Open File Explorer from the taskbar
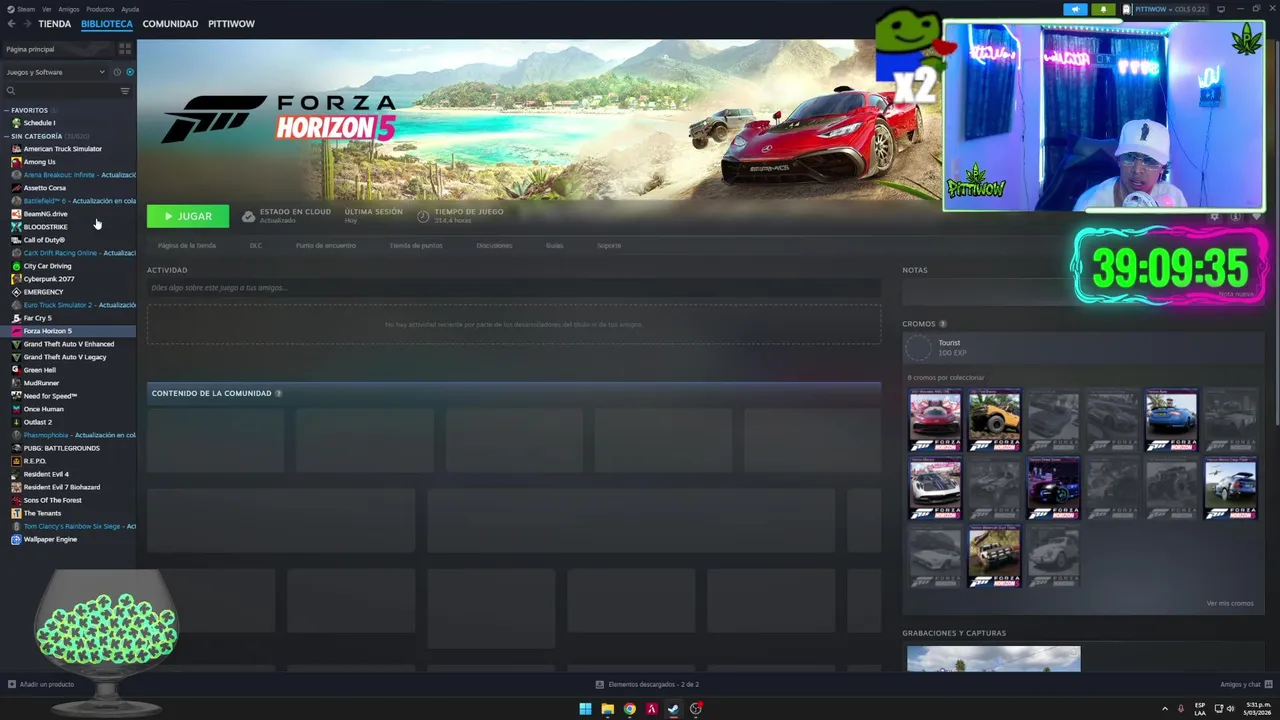This screenshot has width=1280, height=720. (607, 709)
